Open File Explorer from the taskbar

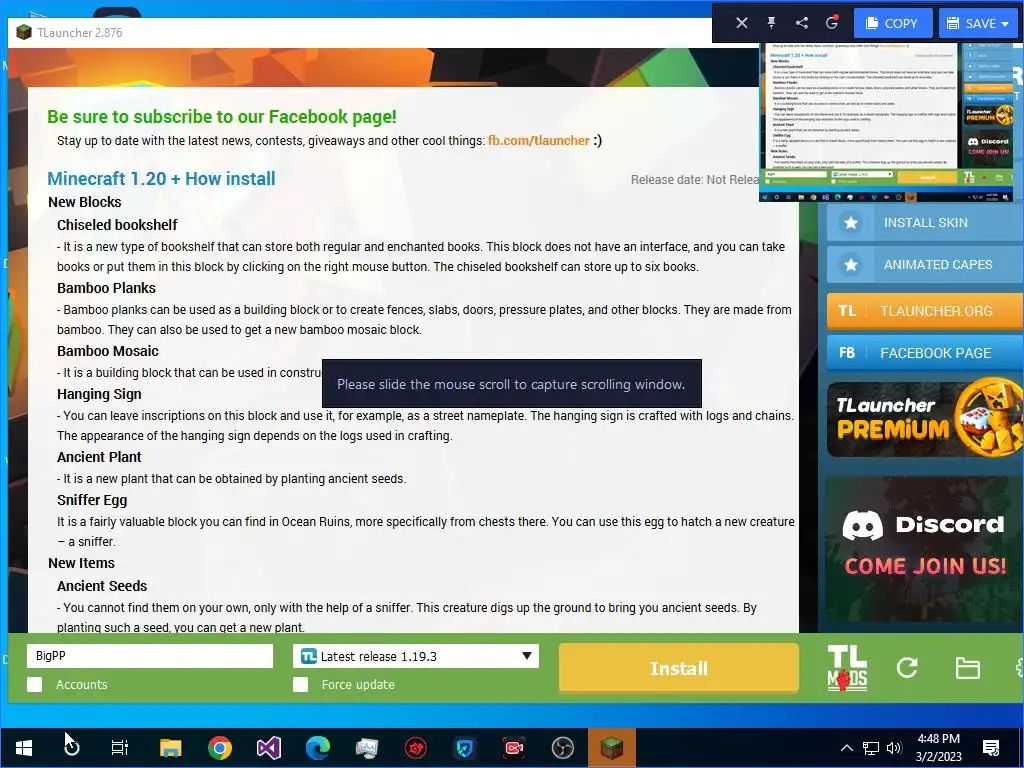coord(170,748)
